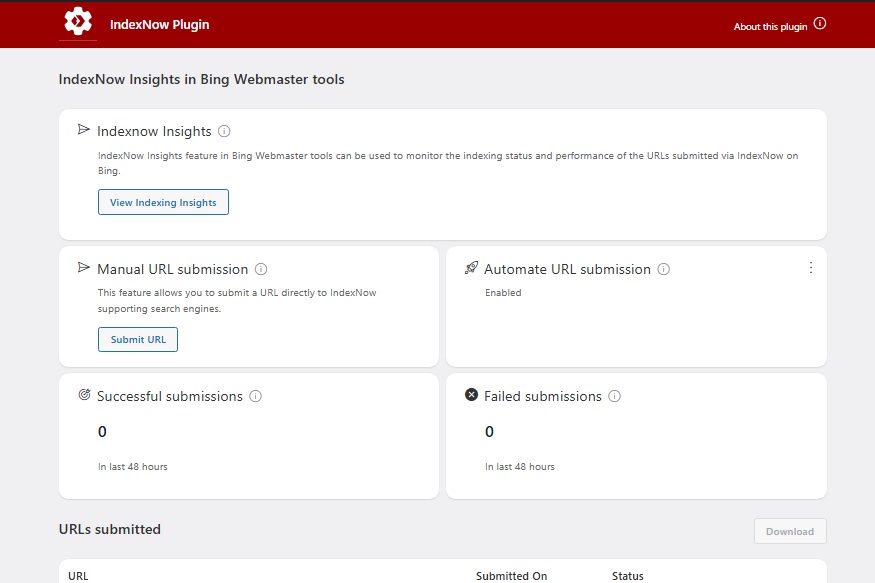Click info icon next to Manual URL submission
Screen dimensions: 875x583
(x=261, y=269)
